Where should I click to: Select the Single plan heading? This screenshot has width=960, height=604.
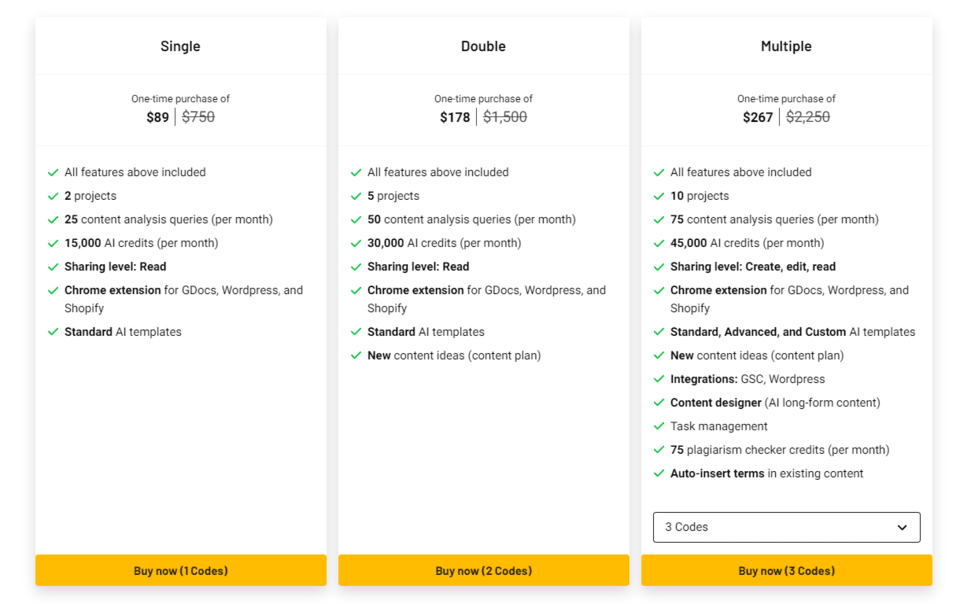[180, 46]
